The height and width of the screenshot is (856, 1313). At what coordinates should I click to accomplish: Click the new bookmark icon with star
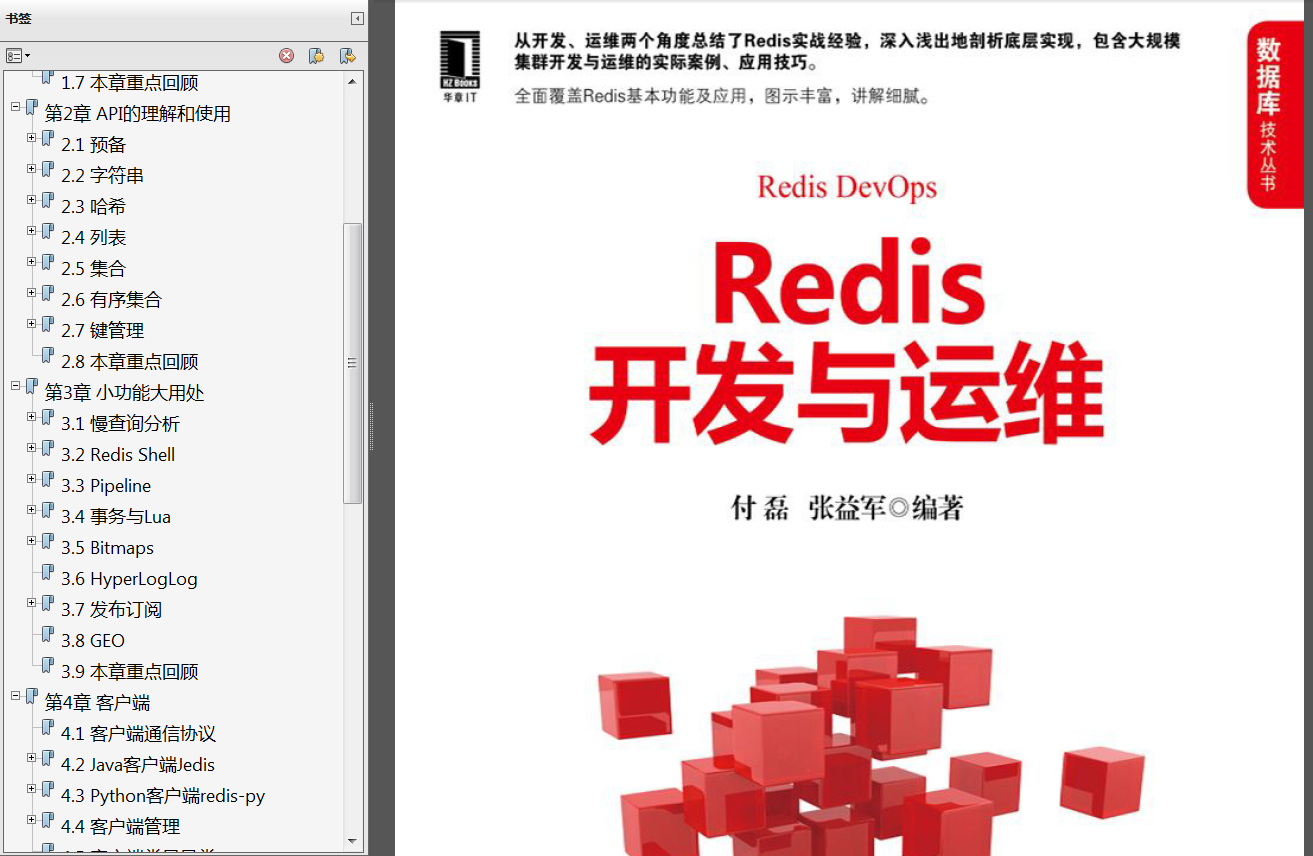pyautogui.click(x=316, y=56)
